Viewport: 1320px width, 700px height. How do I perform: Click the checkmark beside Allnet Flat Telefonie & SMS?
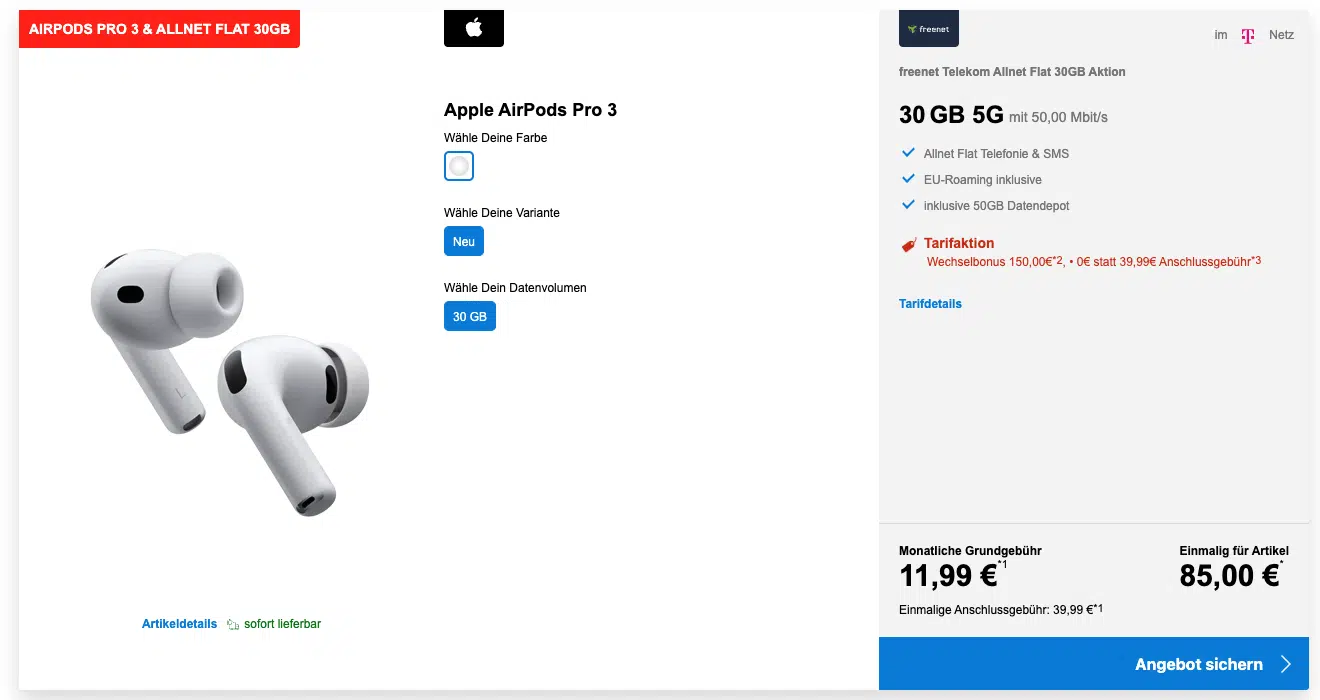(x=908, y=153)
